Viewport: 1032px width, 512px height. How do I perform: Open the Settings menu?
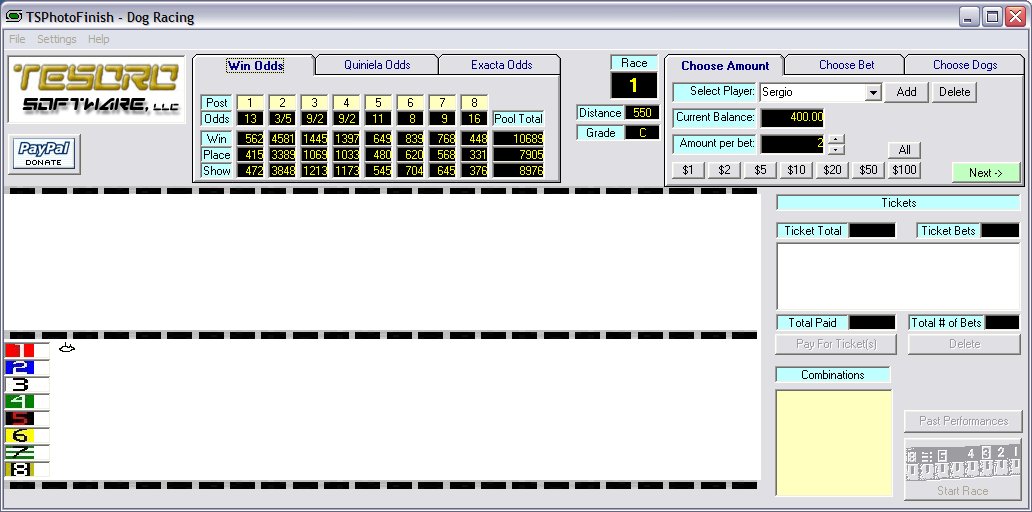(x=57, y=39)
